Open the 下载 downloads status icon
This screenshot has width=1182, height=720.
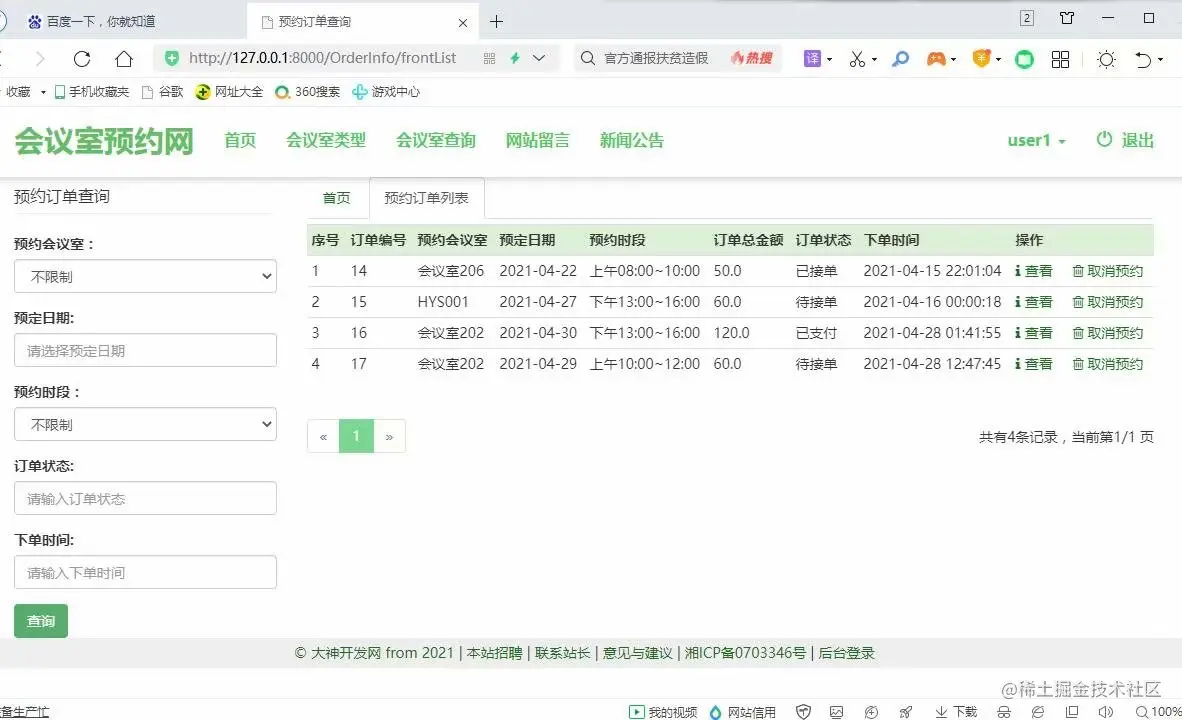[x=956, y=712]
